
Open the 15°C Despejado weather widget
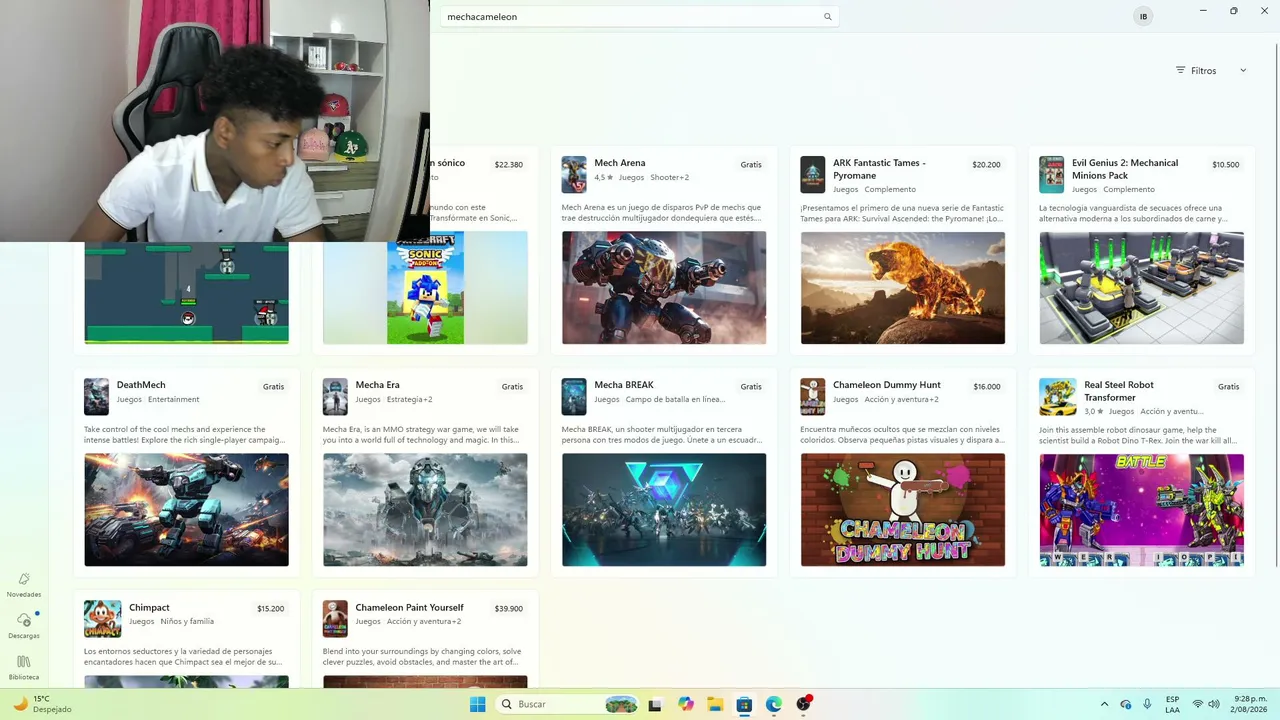coord(42,704)
